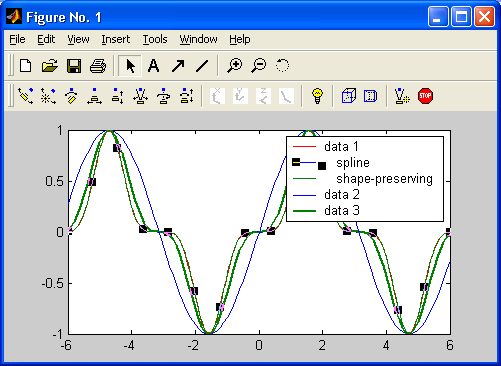Maximize the Figure No. 1 window

(461, 17)
